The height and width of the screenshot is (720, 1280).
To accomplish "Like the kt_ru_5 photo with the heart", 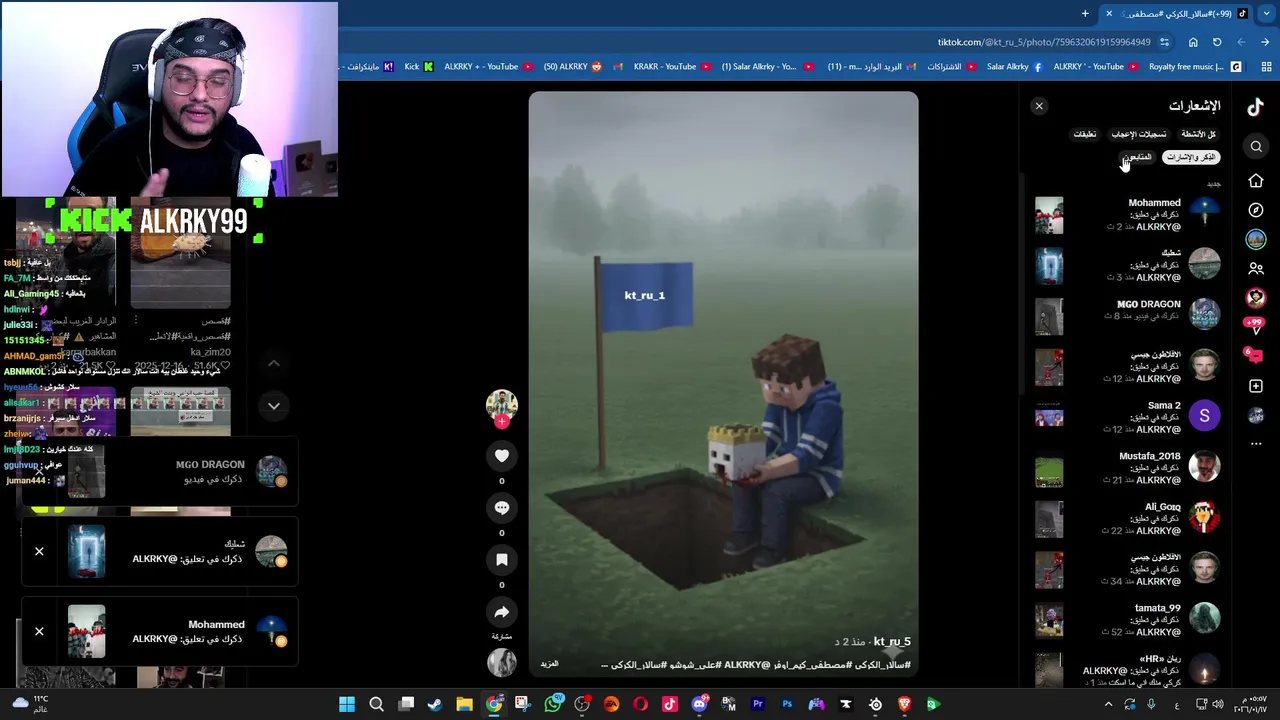I will (x=502, y=456).
